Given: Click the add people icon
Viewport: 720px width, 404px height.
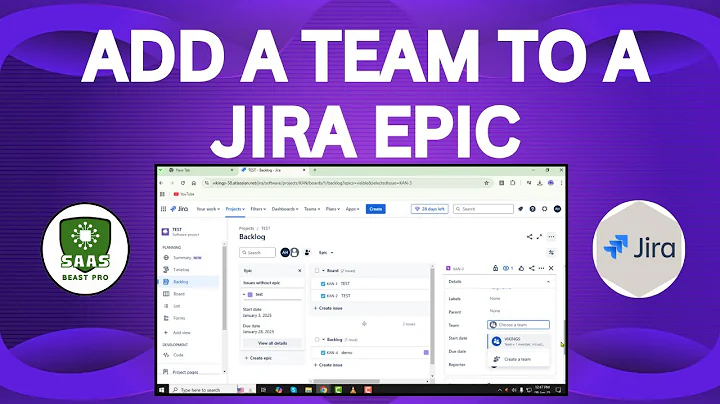Looking at the screenshot, I should [x=308, y=252].
